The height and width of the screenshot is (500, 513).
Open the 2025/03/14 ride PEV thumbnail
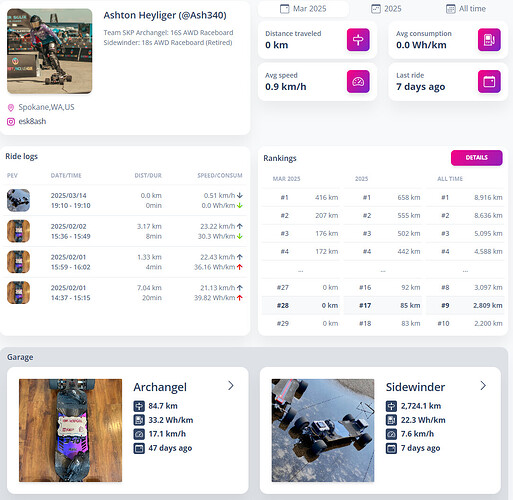[x=18, y=200]
